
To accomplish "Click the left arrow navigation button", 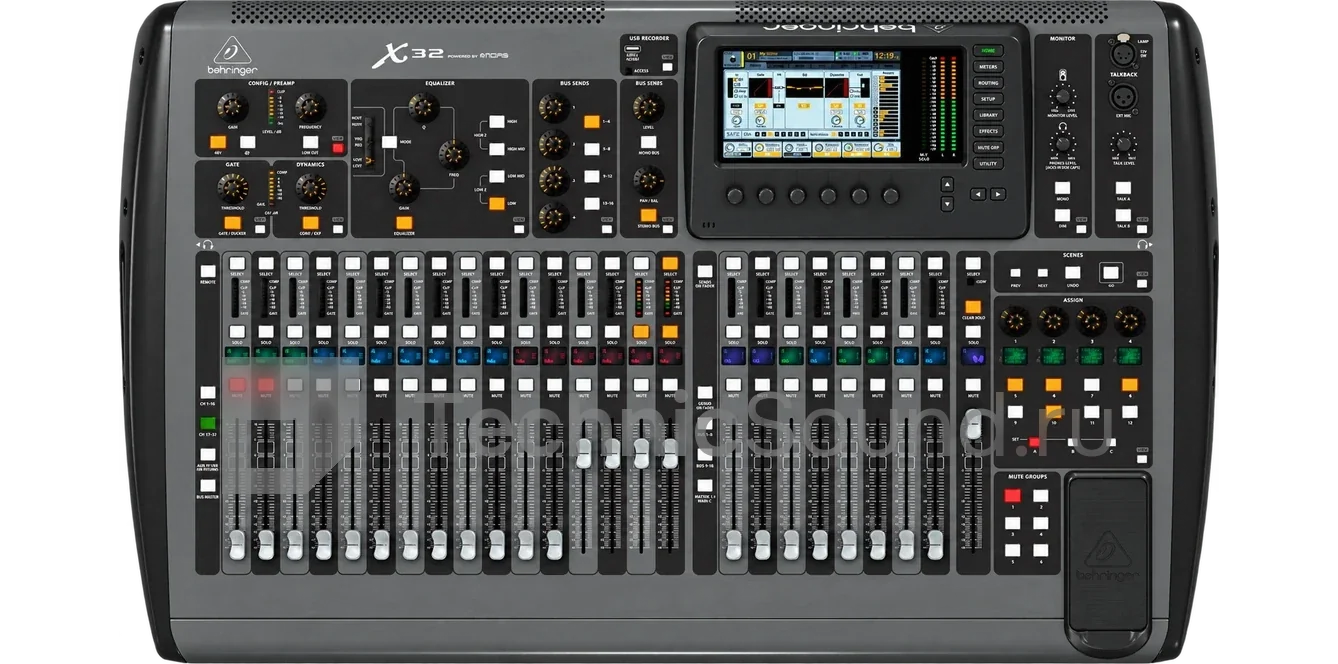I will coord(978,194).
